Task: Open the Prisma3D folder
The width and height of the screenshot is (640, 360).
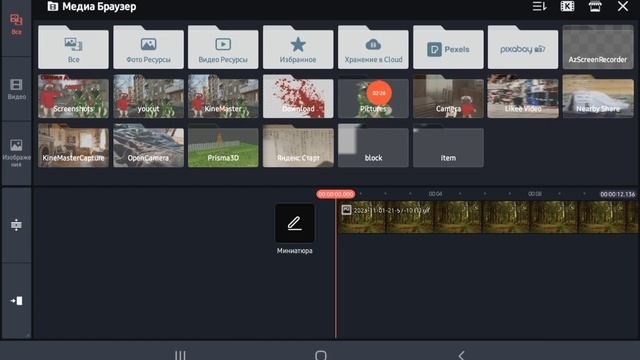Action: [223, 146]
